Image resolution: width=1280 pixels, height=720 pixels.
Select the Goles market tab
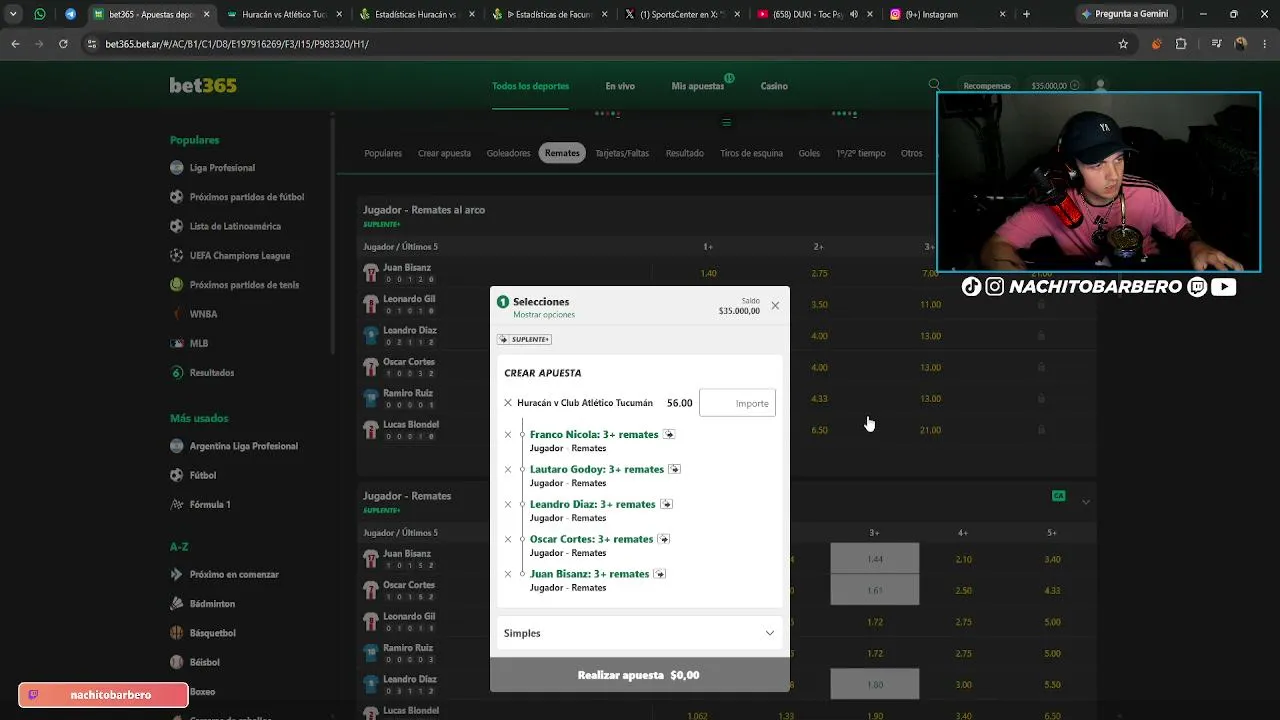(809, 153)
